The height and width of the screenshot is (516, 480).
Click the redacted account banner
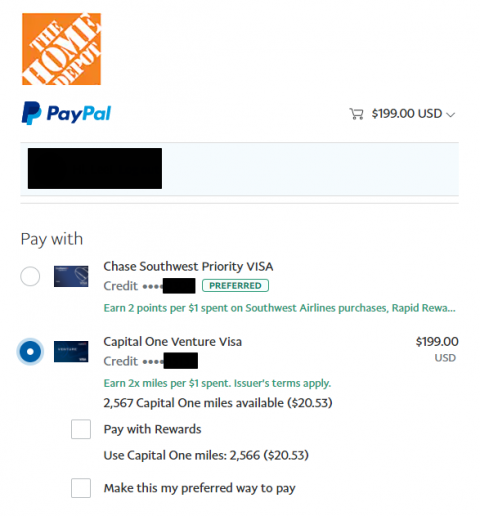[239, 169]
